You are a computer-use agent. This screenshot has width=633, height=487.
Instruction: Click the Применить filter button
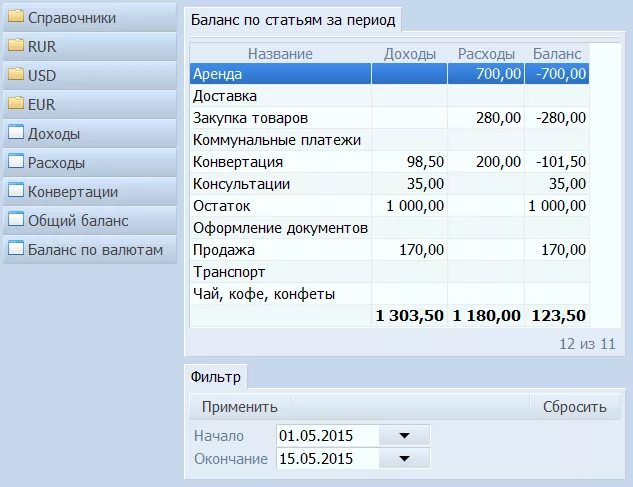click(240, 407)
